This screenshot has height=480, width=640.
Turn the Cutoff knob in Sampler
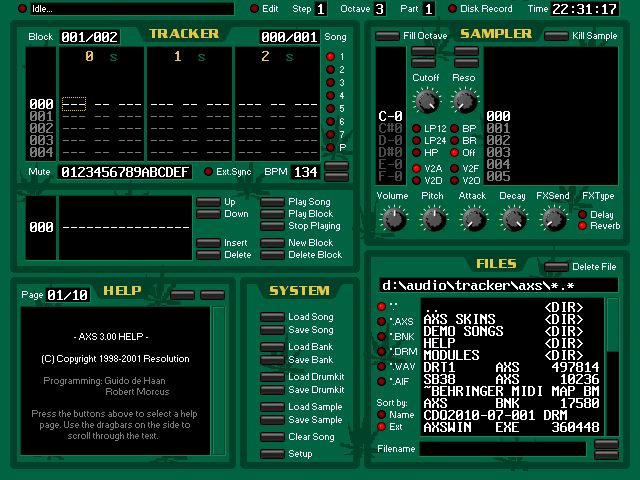click(427, 100)
